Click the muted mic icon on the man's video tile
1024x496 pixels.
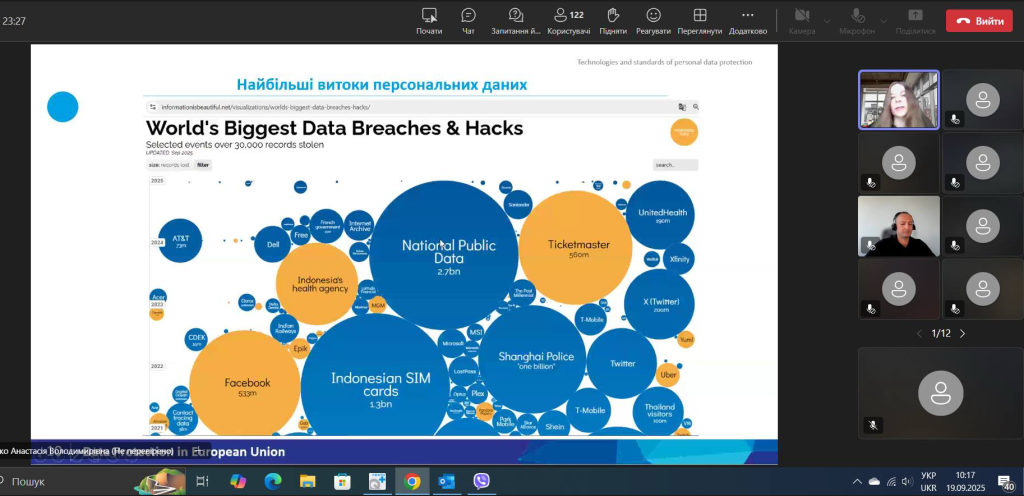(870, 246)
